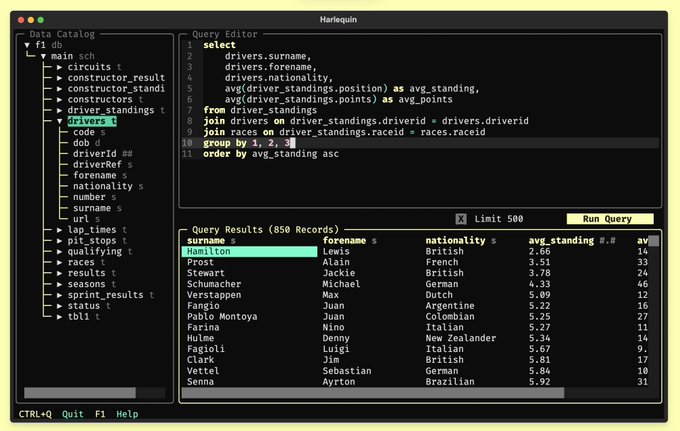Toggle the Limit 500 checkbox
The width and height of the screenshot is (680, 431).
[461, 219]
